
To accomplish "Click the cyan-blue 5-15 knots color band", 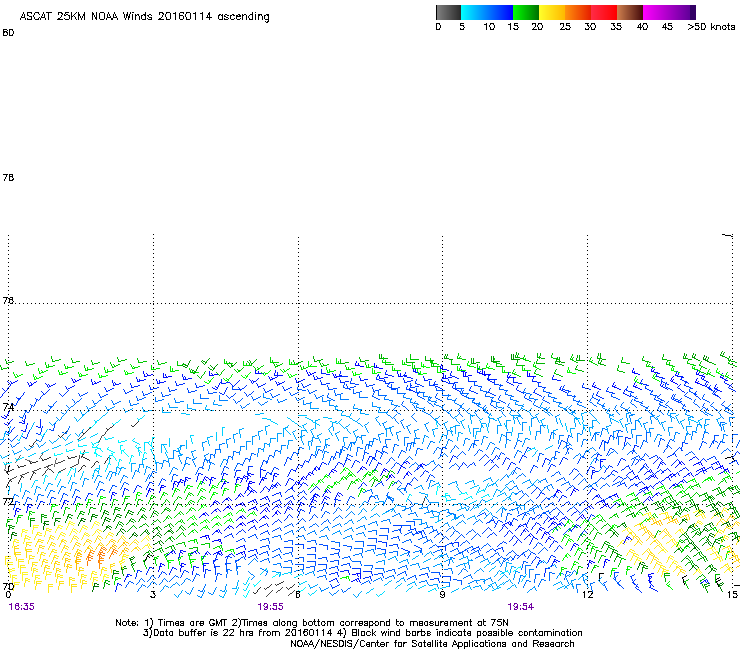I will pos(487,12).
